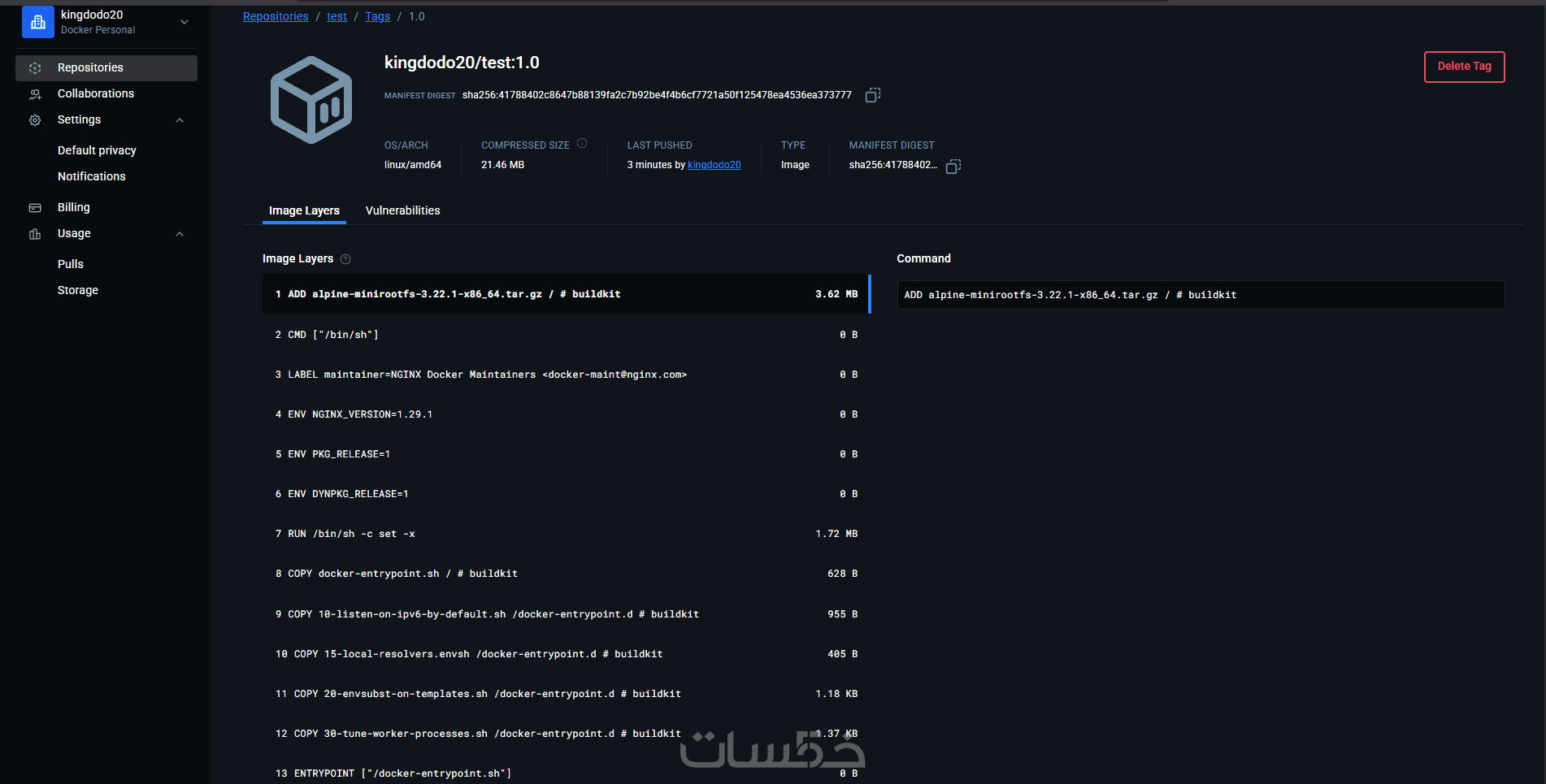Click the repository image cube icon
Viewport: 1546px width, 784px height.
311,100
